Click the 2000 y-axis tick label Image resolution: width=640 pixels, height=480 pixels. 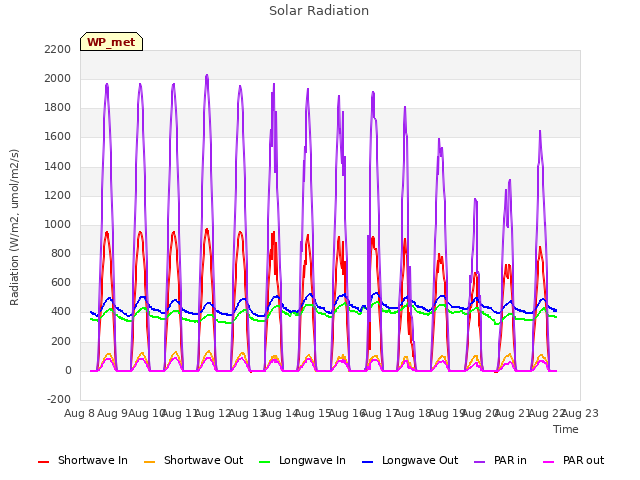(58, 78)
